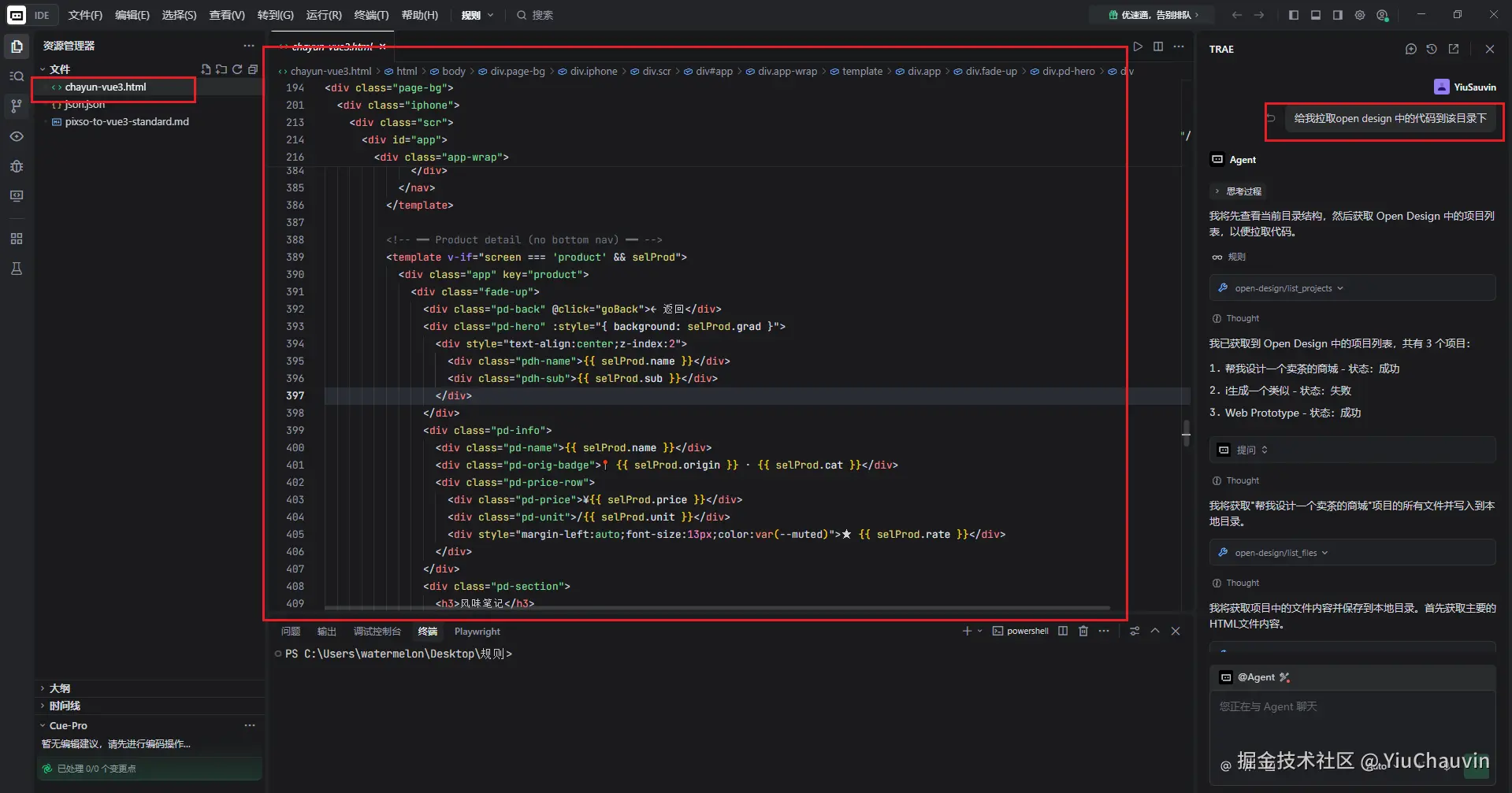This screenshot has width=1512, height=793.
Task: Expand the 思考过程 thinking process
Action: click(x=1238, y=191)
